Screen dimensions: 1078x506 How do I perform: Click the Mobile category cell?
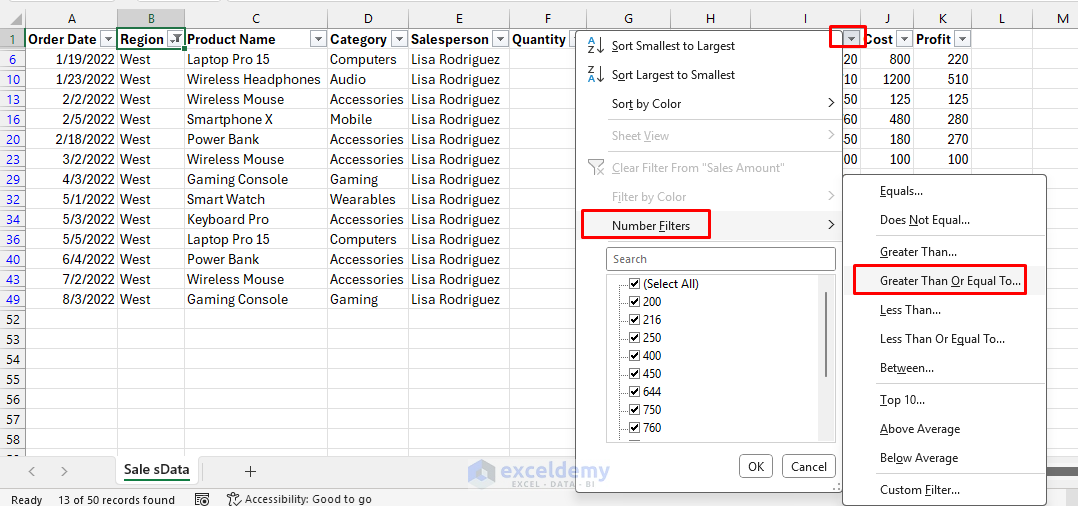coord(368,119)
